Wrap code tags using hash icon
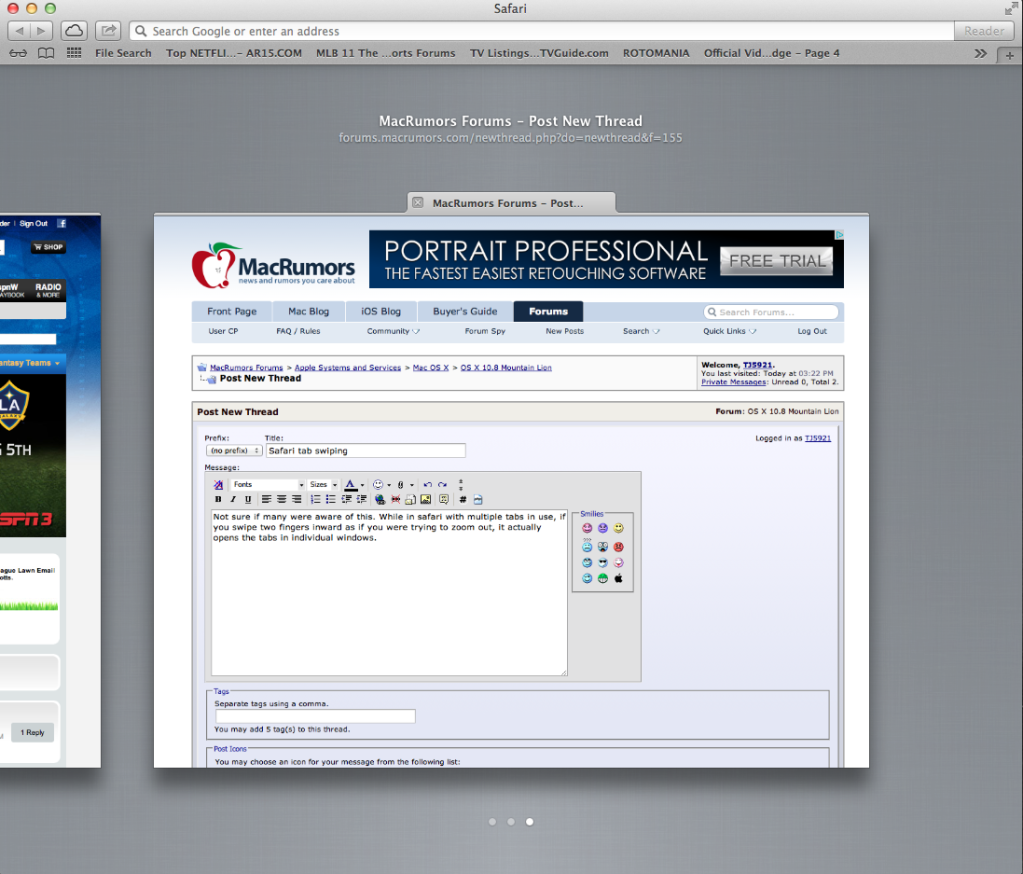Image resolution: width=1023 pixels, height=874 pixels. (x=463, y=500)
